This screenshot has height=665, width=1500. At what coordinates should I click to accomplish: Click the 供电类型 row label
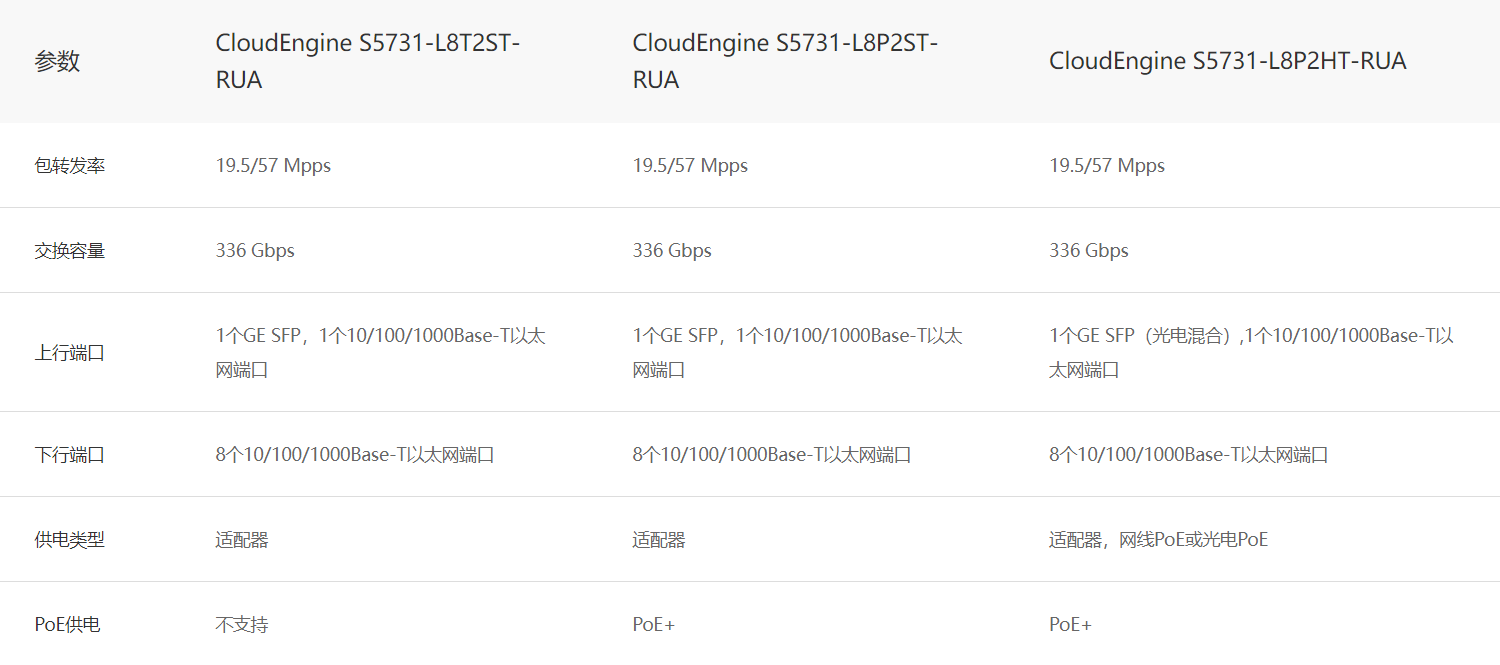pos(69,540)
